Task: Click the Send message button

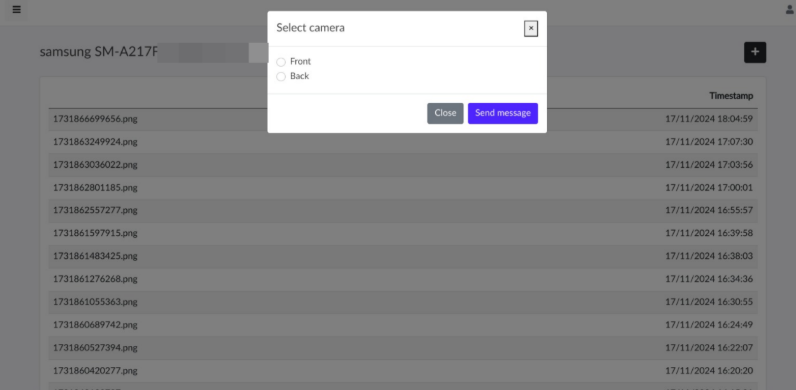Action: 503,113
